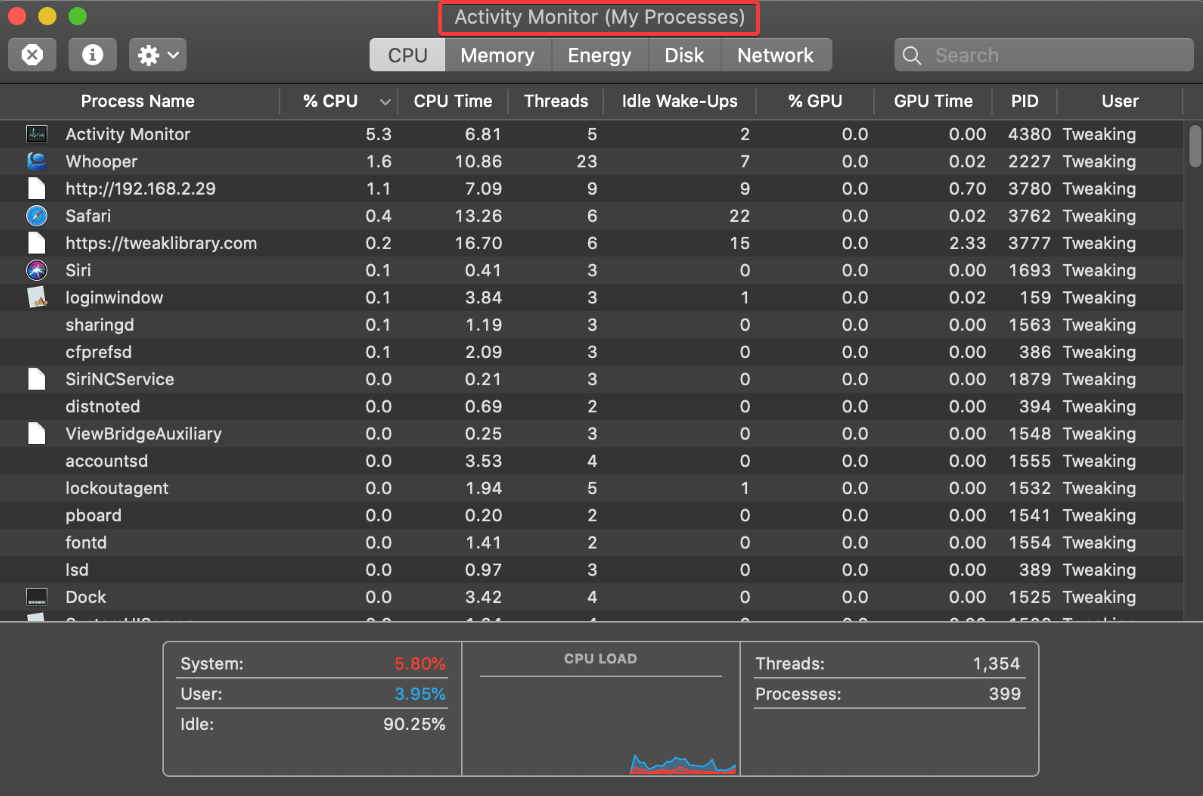This screenshot has width=1203, height=796.
Task: Open the Inspect process info icon
Action: tap(93, 55)
